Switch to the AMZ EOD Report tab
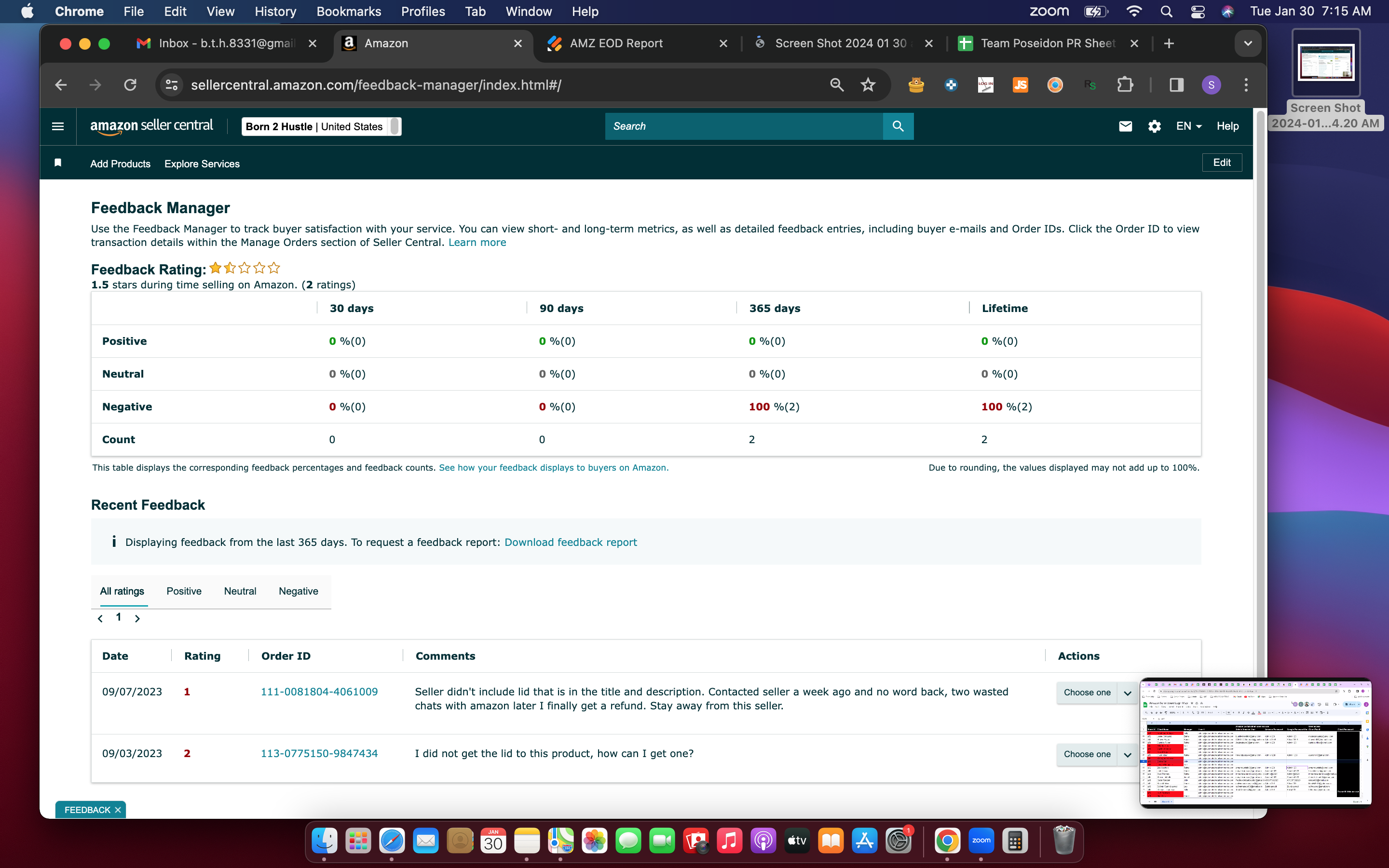 637,43
